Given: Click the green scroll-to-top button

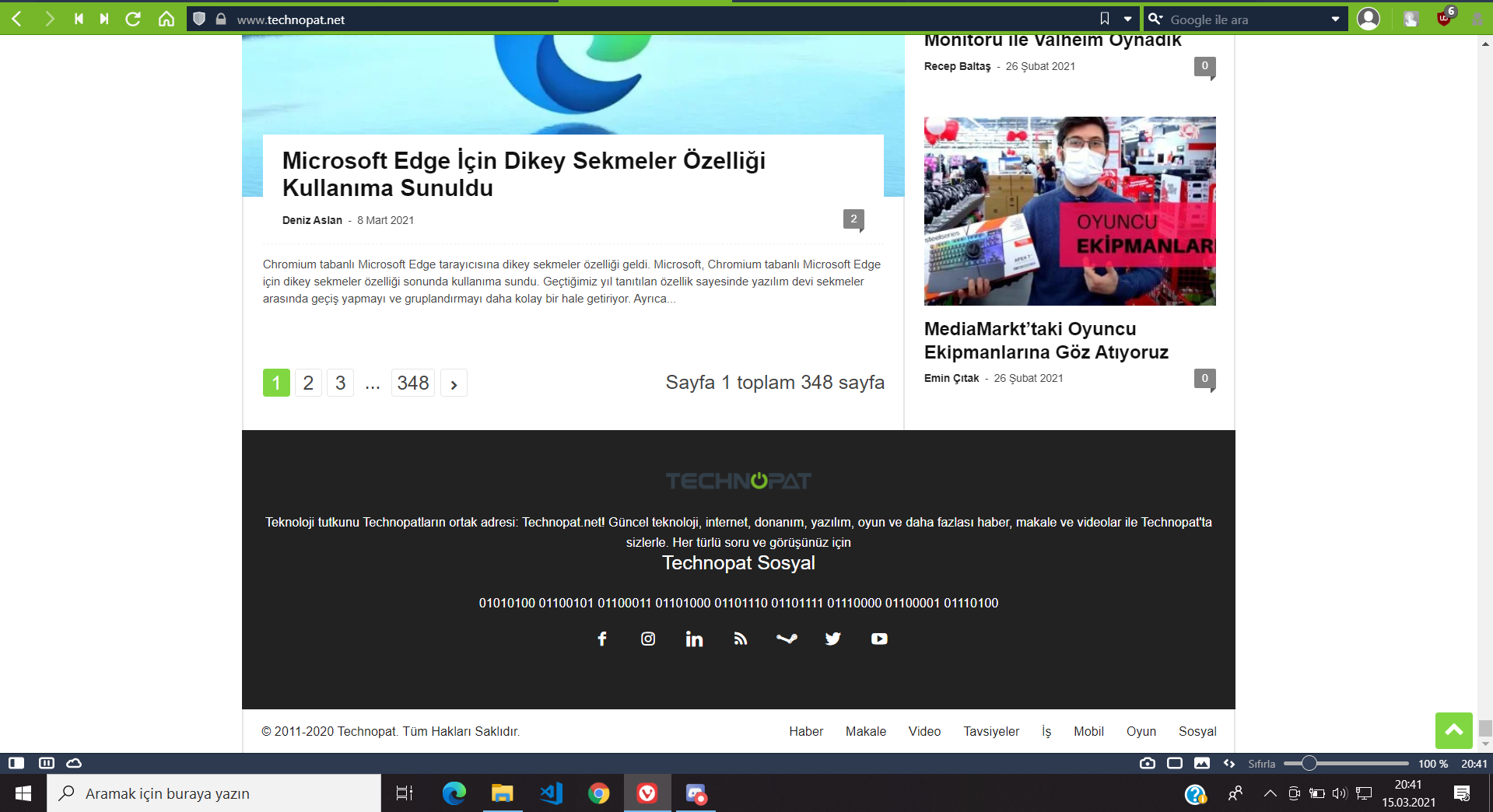Looking at the screenshot, I should [1454, 730].
